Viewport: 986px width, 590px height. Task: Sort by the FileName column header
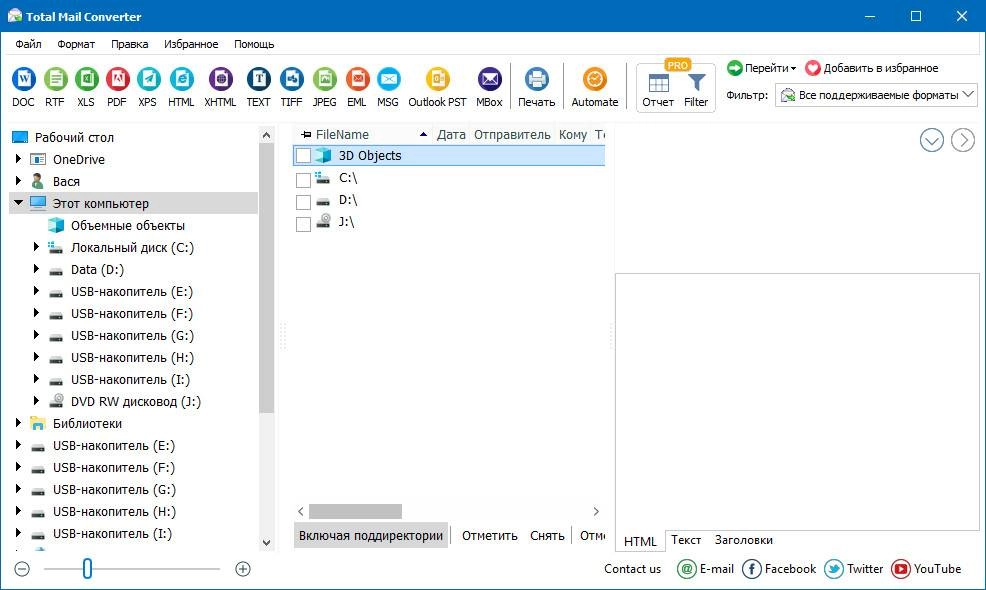tap(362, 135)
